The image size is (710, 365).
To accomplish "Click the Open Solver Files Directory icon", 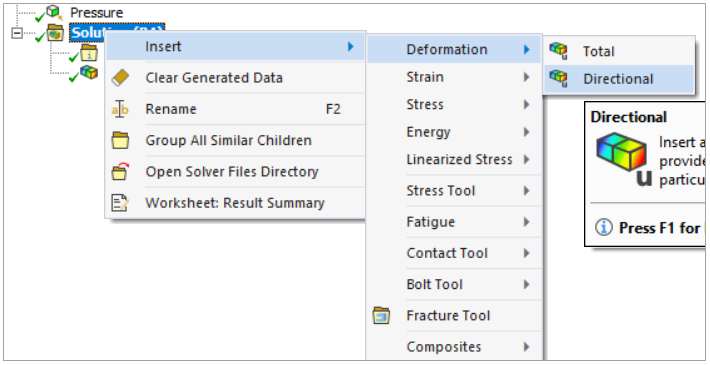I will tap(120, 172).
